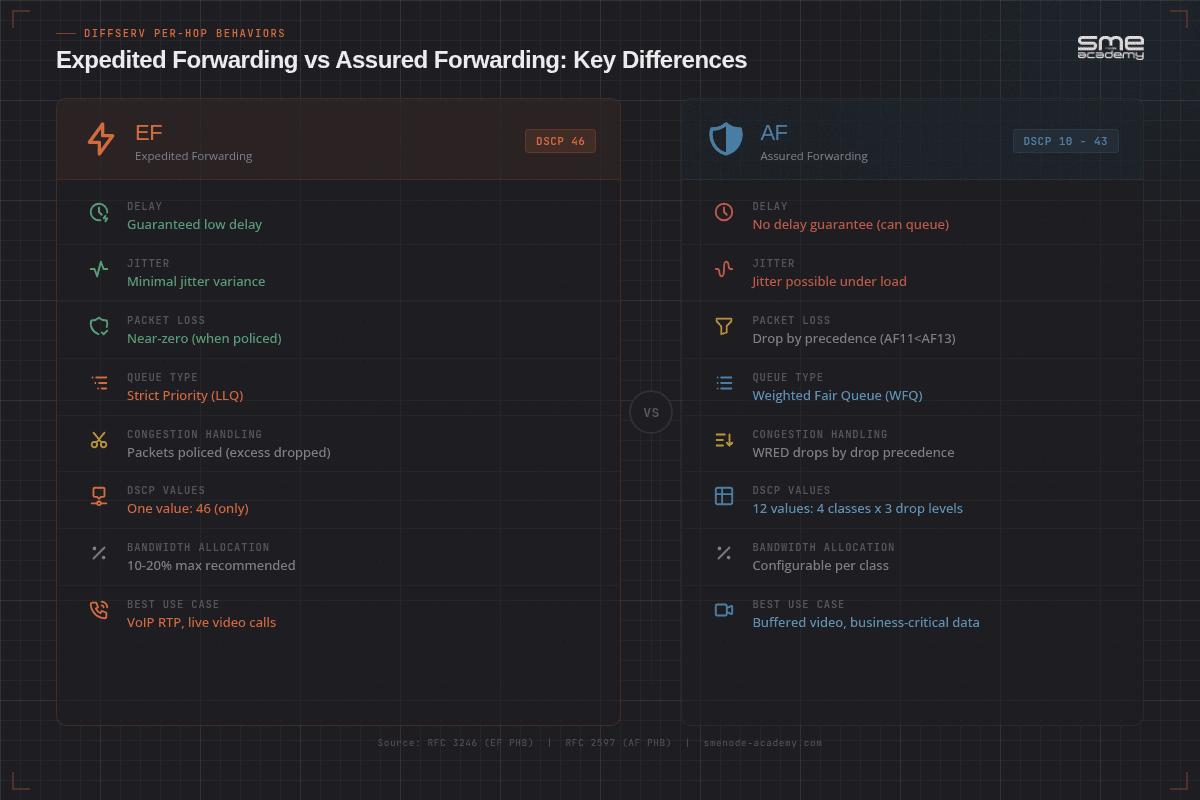Click the DSCP 10 - 43 badge
Image resolution: width=1200 pixels, height=800 pixels.
tap(1065, 141)
